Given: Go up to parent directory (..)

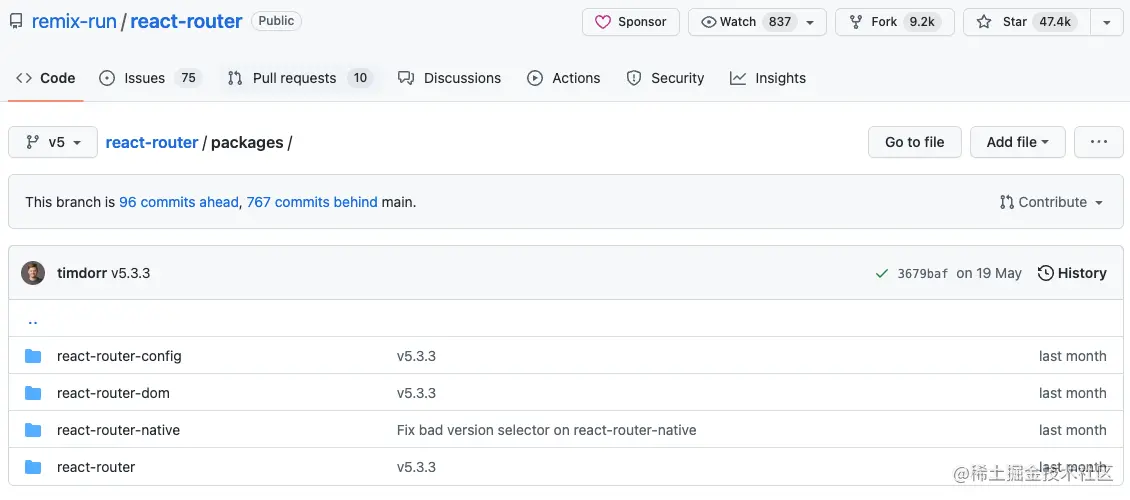Looking at the screenshot, I should (32, 320).
